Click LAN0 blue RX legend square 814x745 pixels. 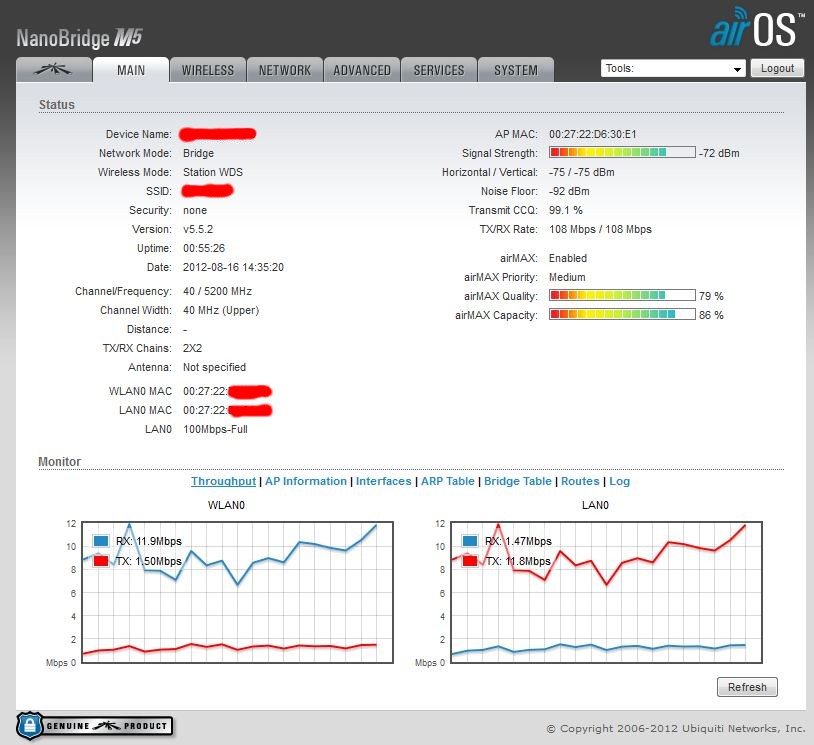470,540
